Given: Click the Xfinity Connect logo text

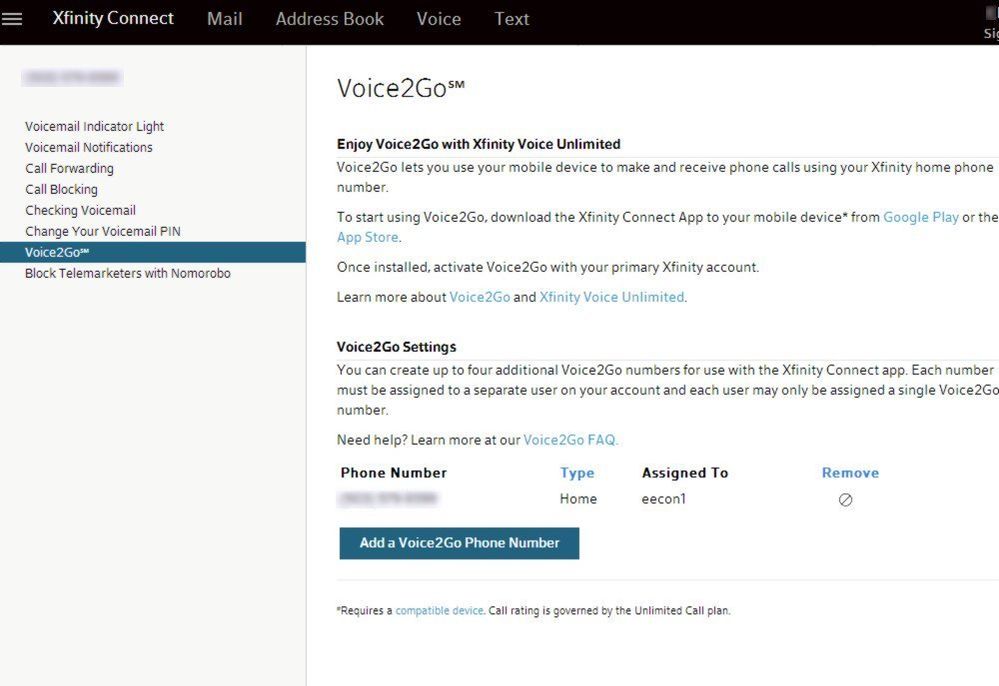Looking at the screenshot, I should tap(113, 19).
